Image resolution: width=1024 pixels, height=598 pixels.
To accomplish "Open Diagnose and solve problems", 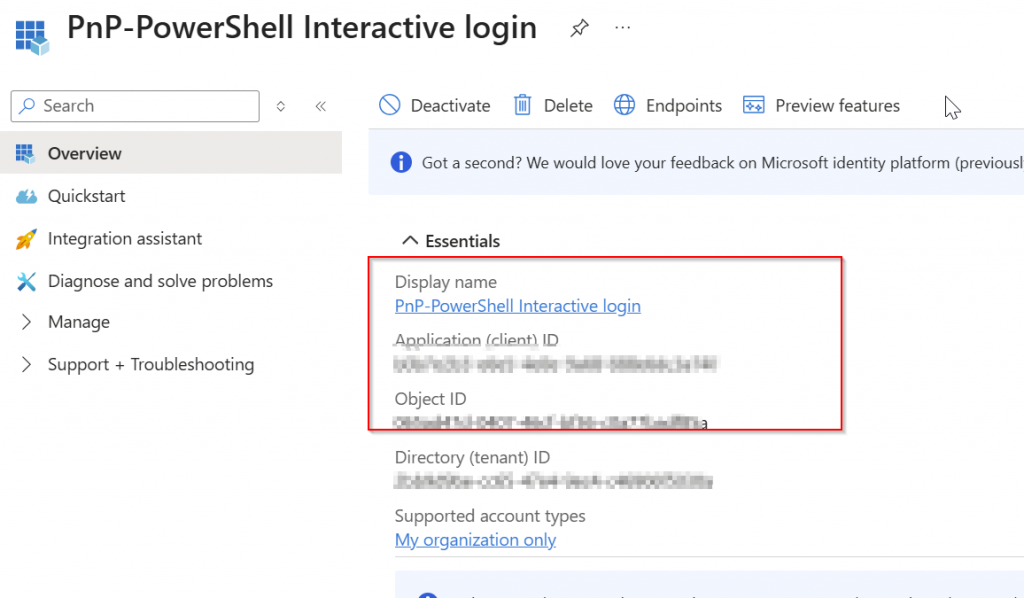I will pyautogui.click(x=160, y=281).
